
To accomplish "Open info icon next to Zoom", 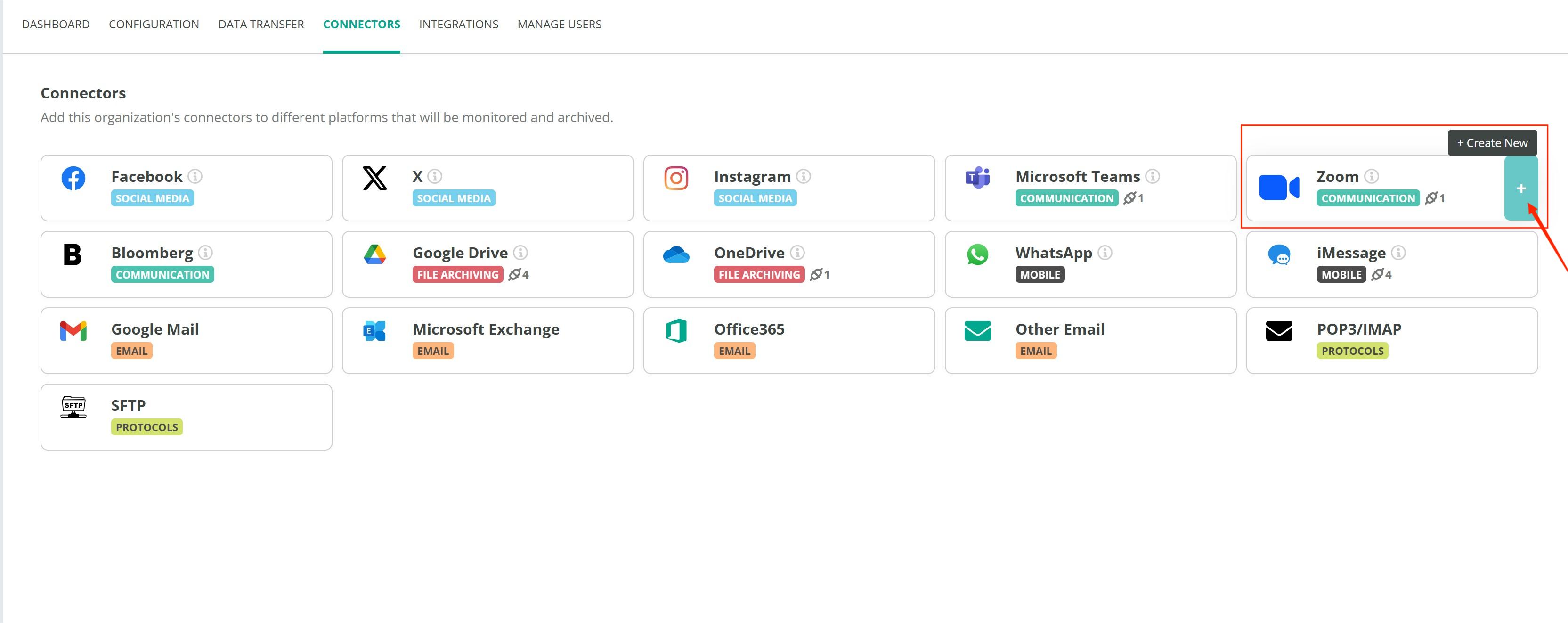I will coord(1372,177).
